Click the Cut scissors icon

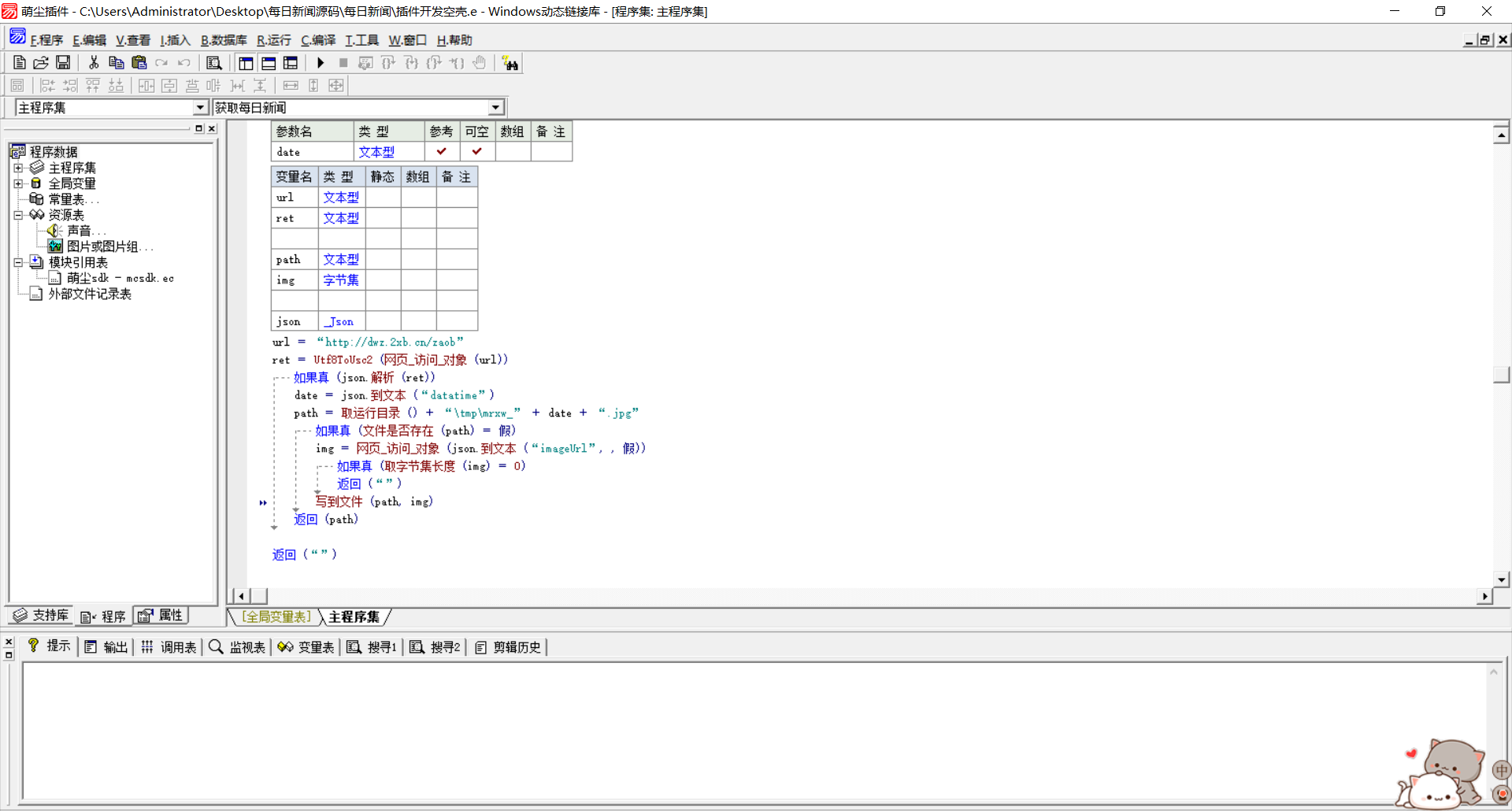click(x=94, y=63)
